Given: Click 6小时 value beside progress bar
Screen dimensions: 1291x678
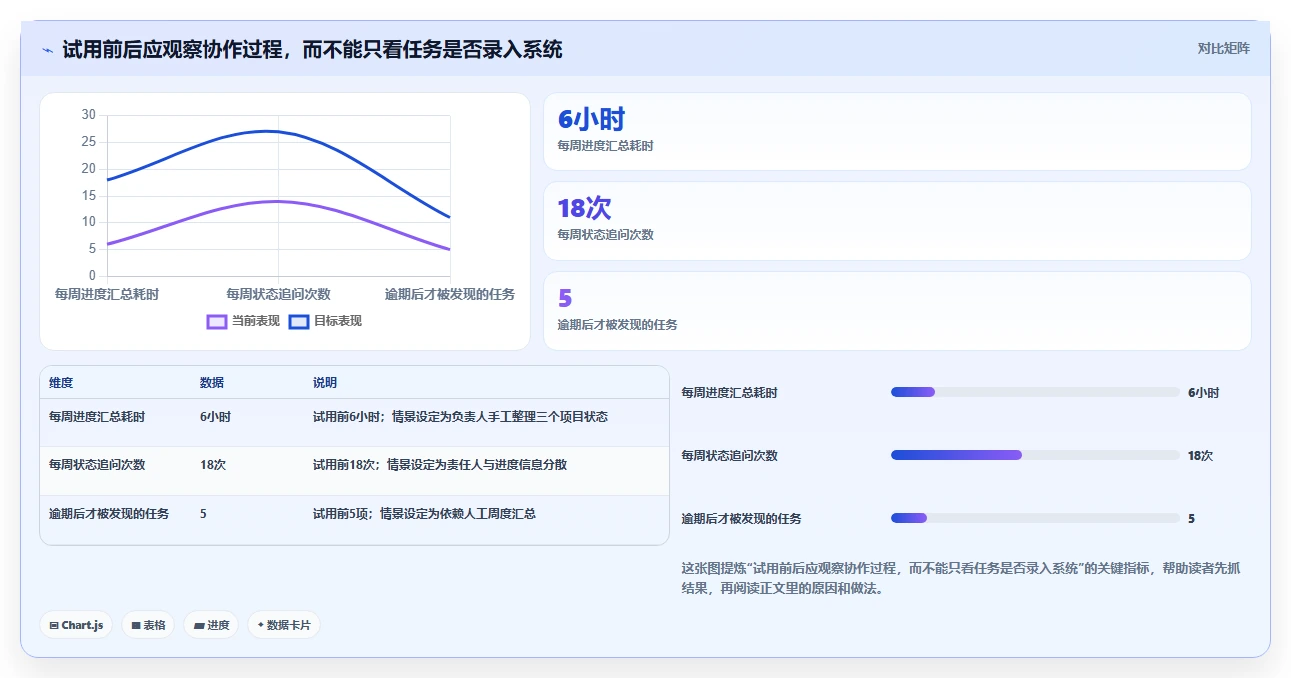Looking at the screenshot, I should (1203, 392).
